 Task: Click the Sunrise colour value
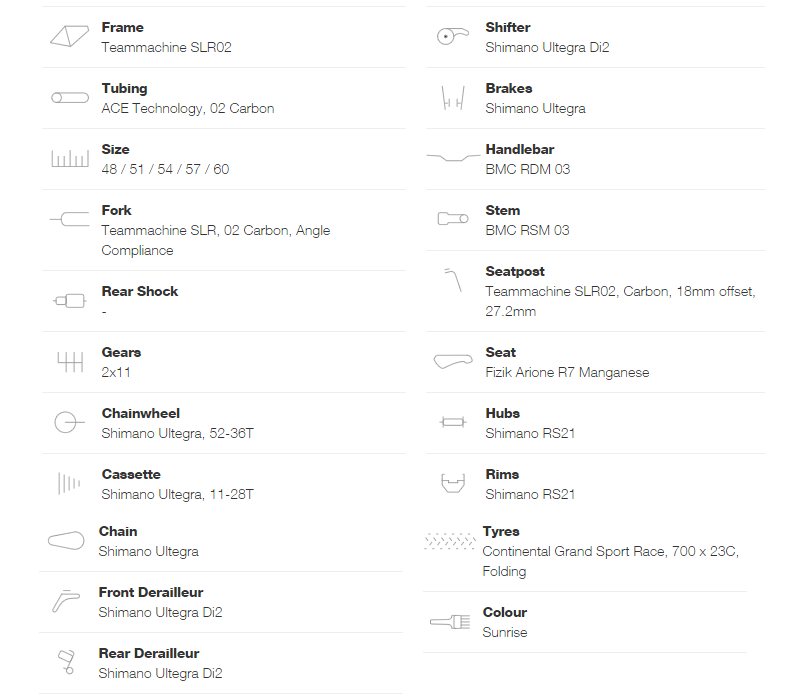(505, 633)
